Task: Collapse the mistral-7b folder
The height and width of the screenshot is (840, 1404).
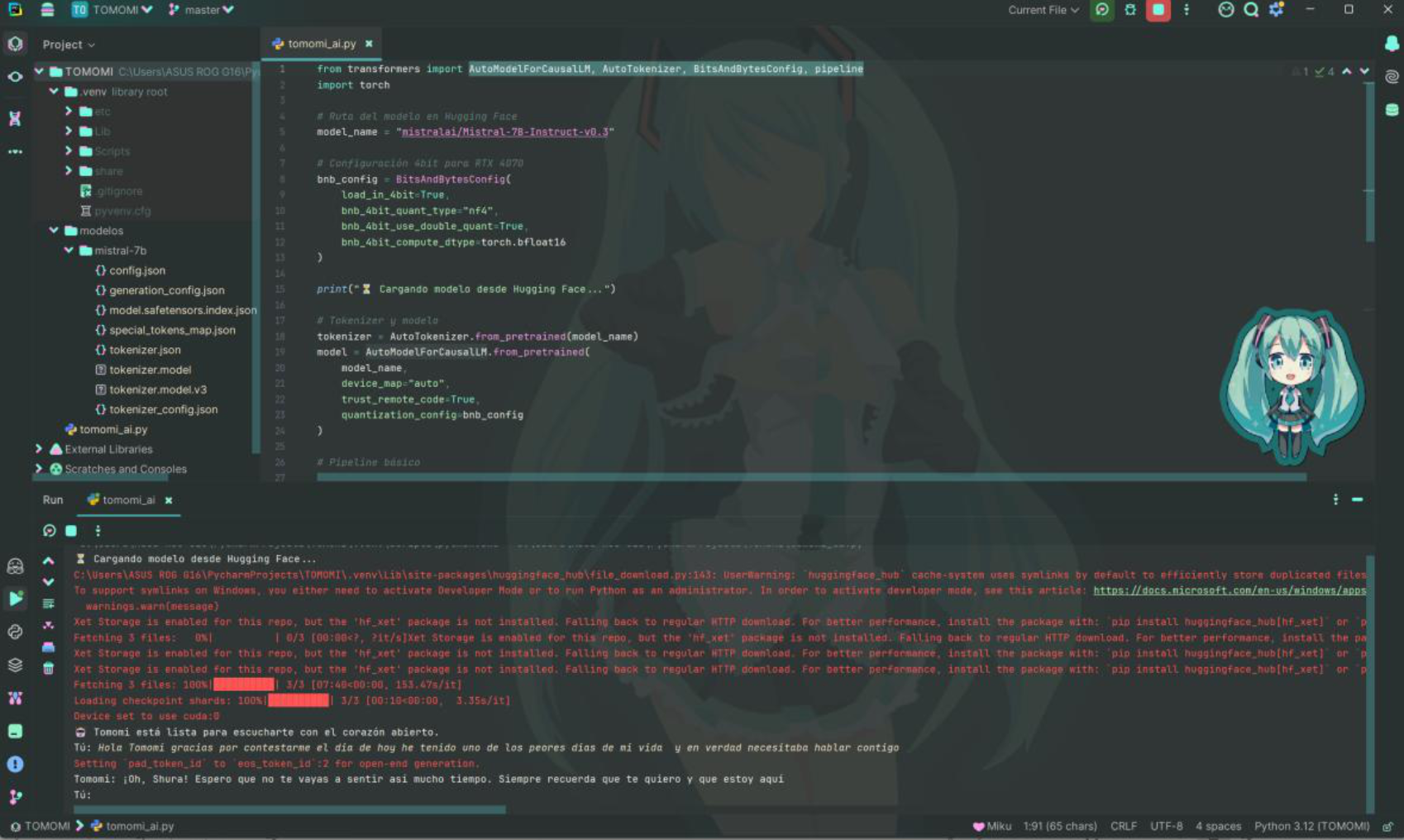Action: coord(69,251)
